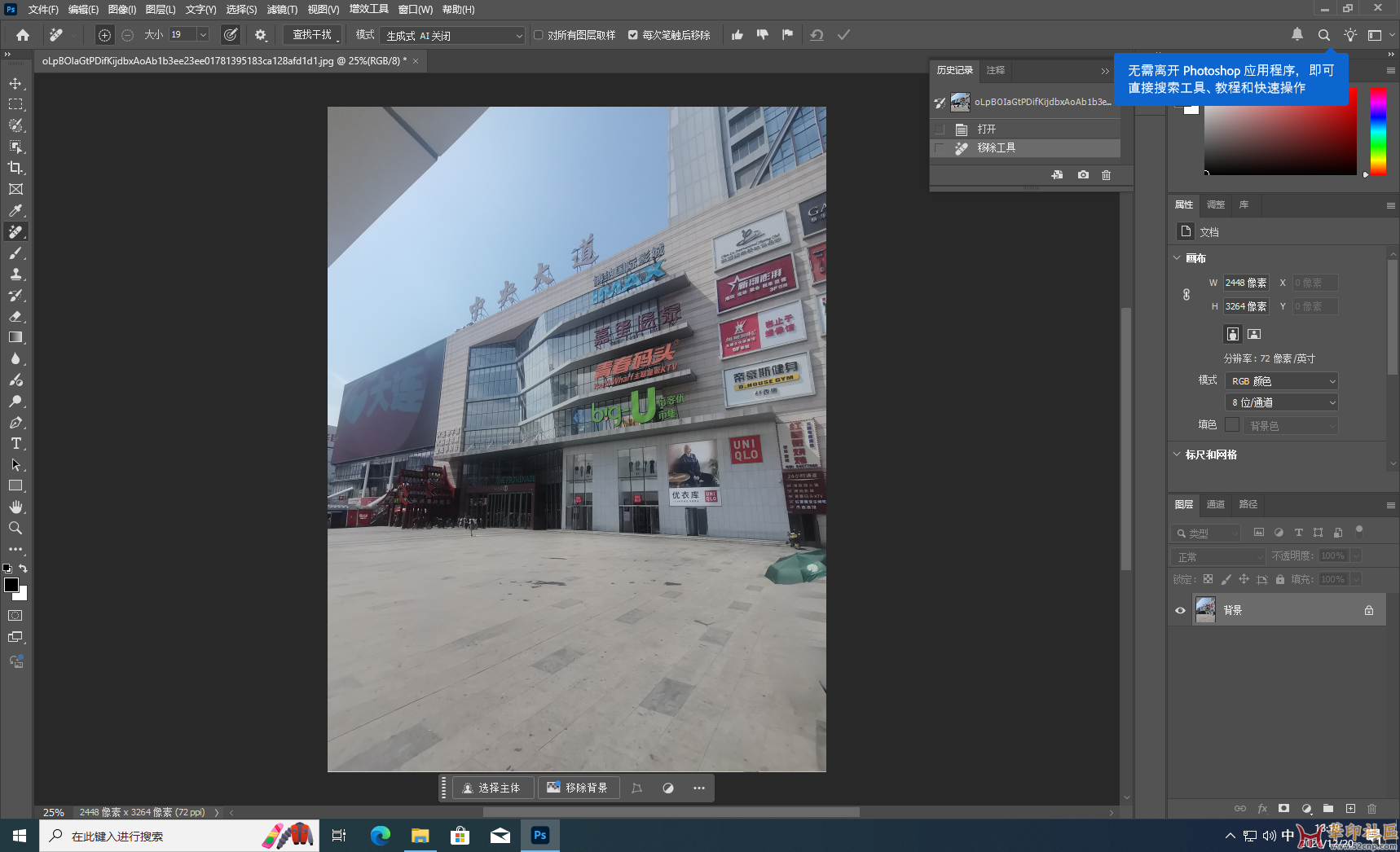Select portrait canvas orientation
Screen dimensions: 1400x852
[1233, 334]
